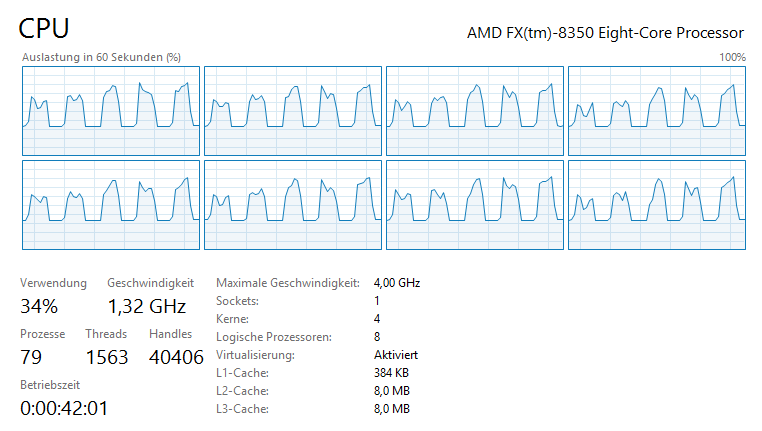Viewport: 762px width, 431px height.
Task: Select the second graph in the bottom row
Action: click(293, 205)
